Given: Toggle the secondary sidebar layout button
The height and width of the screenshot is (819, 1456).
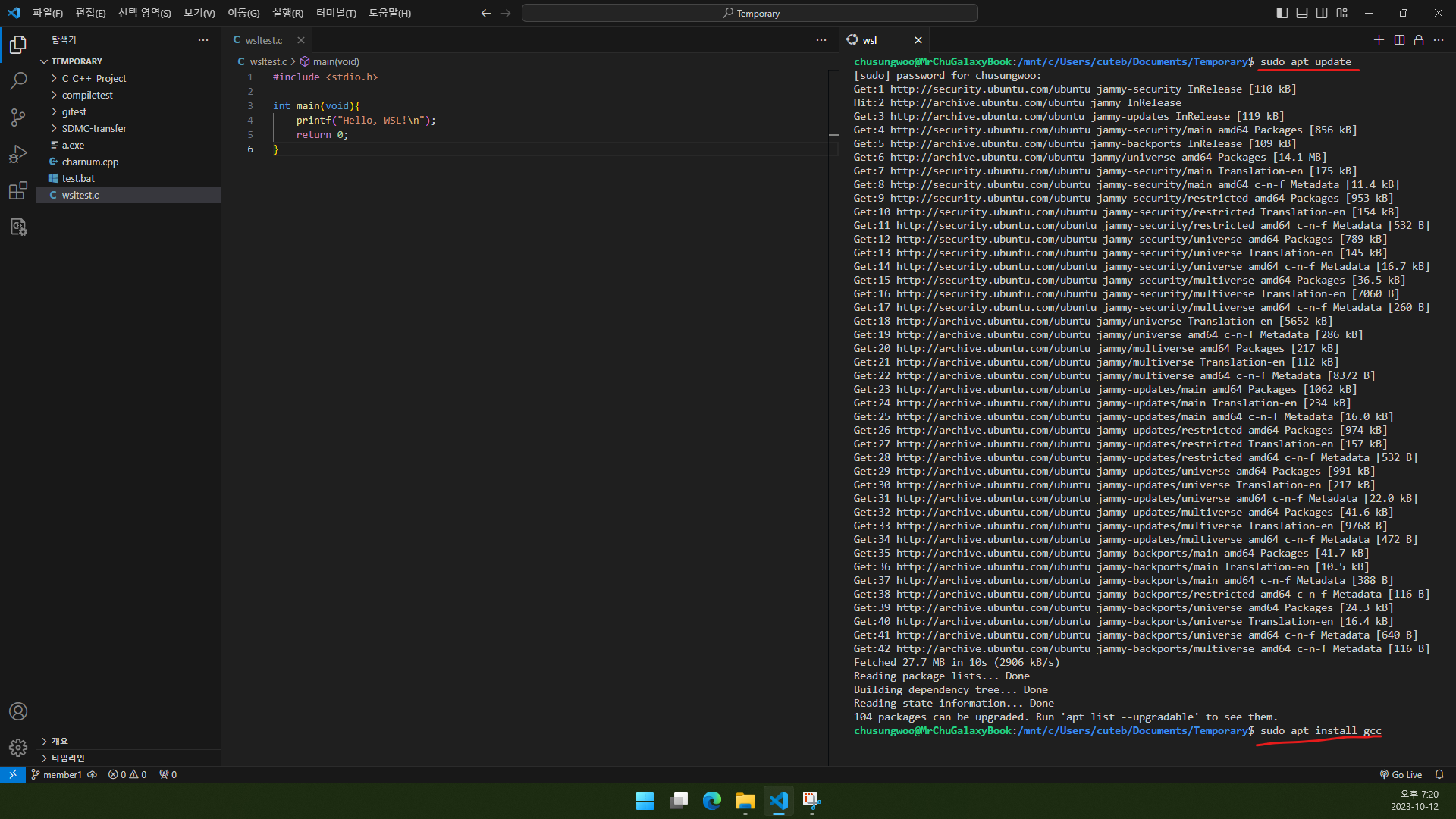Looking at the screenshot, I should click(x=1322, y=13).
